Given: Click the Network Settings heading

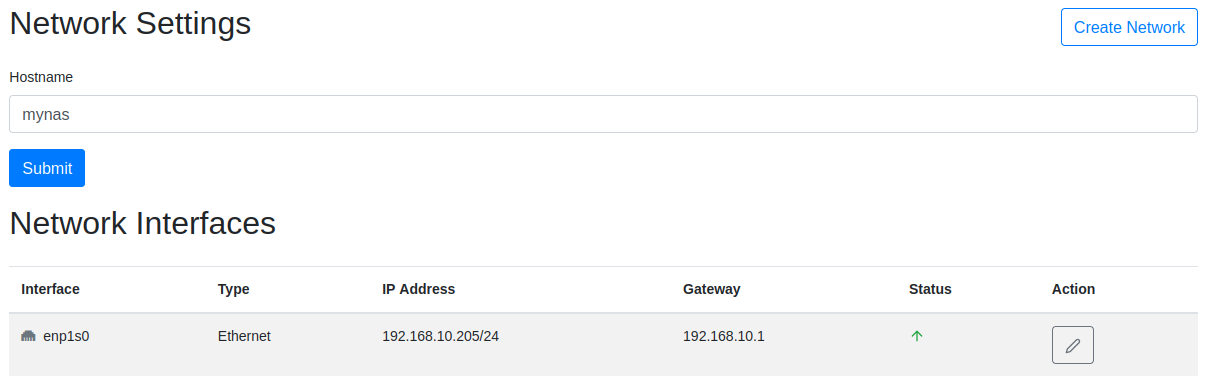Looking at the screenshot, I should coord(130,22).
